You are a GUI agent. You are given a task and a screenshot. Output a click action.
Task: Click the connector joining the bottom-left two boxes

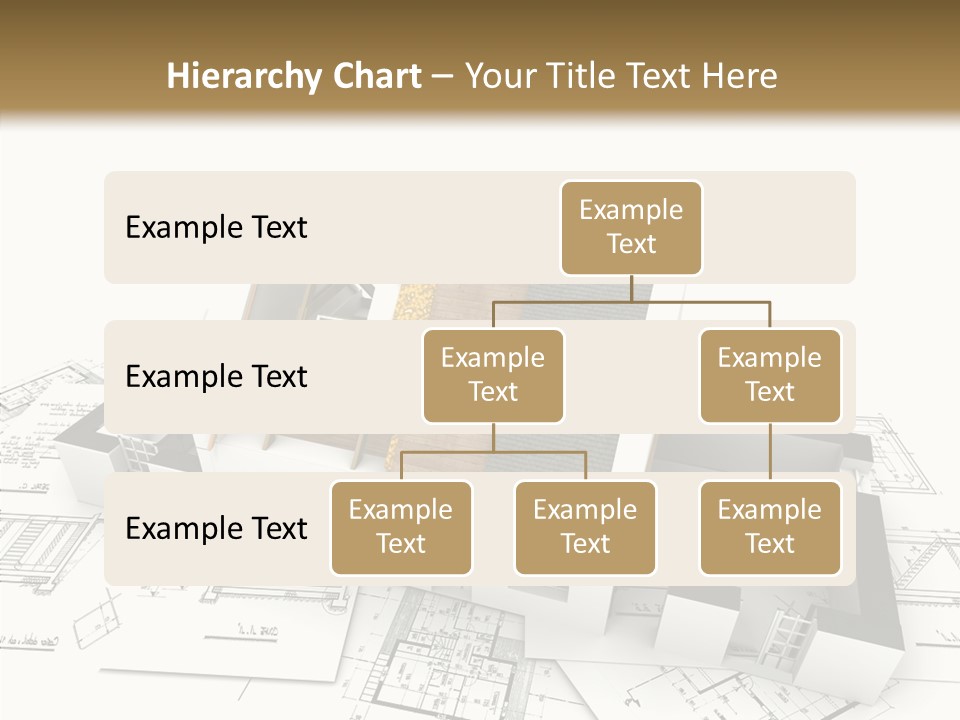493,452
